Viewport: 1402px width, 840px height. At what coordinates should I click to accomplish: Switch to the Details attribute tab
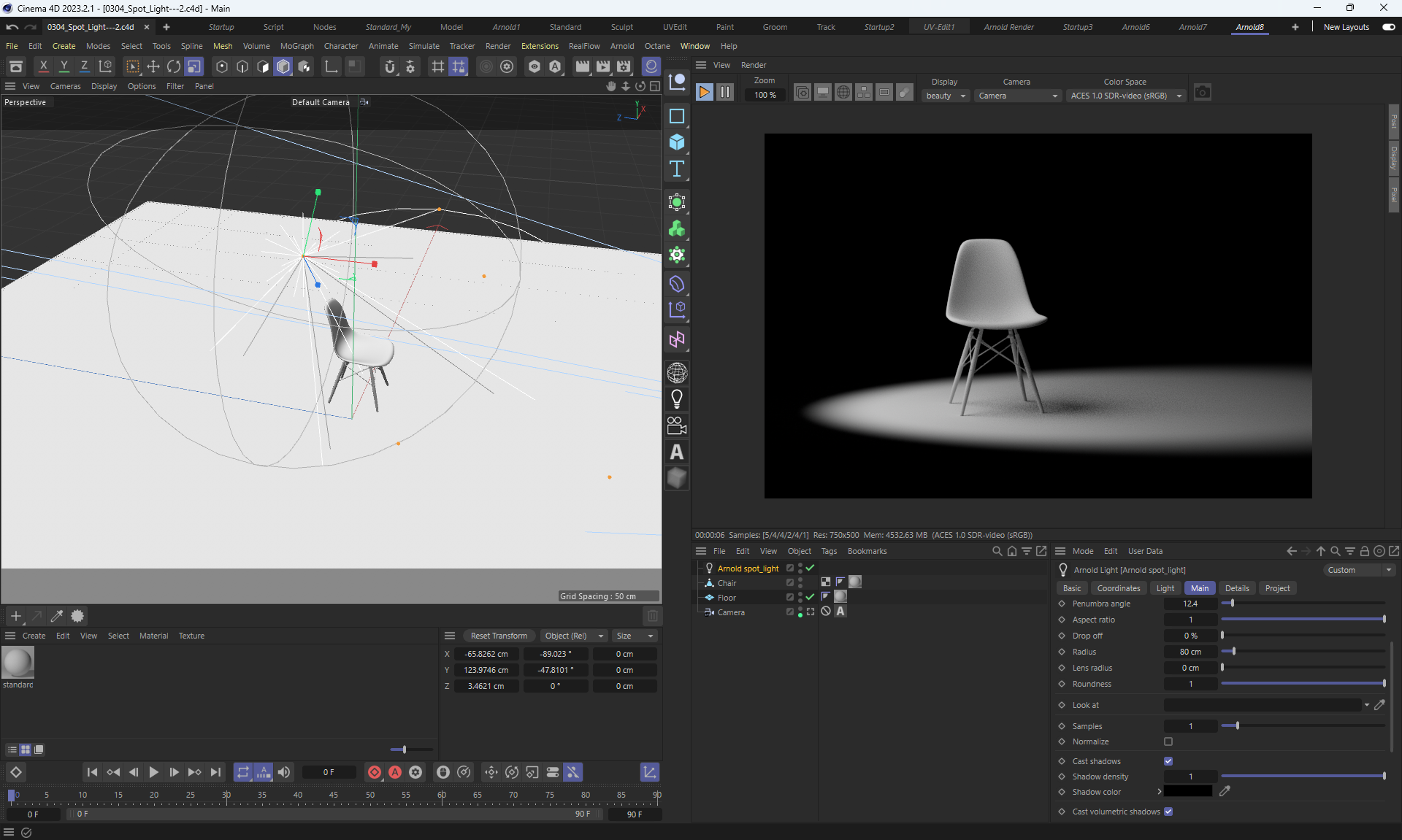pos(1236,588)
